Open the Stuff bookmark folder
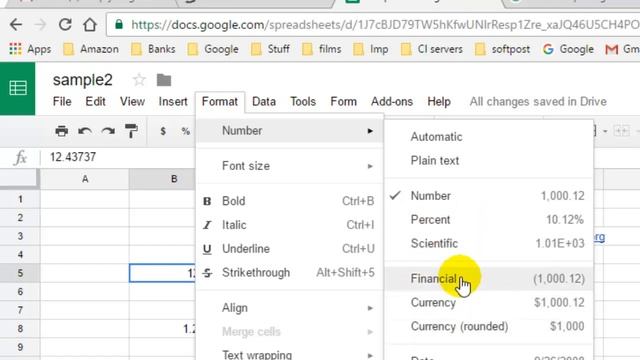640x360 pixels. click(x=270, y=49)
